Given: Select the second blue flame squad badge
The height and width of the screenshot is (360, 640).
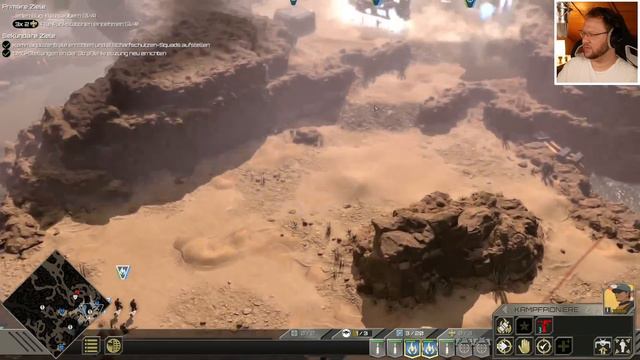Looking at the screenshot, I should pos(430,349).
